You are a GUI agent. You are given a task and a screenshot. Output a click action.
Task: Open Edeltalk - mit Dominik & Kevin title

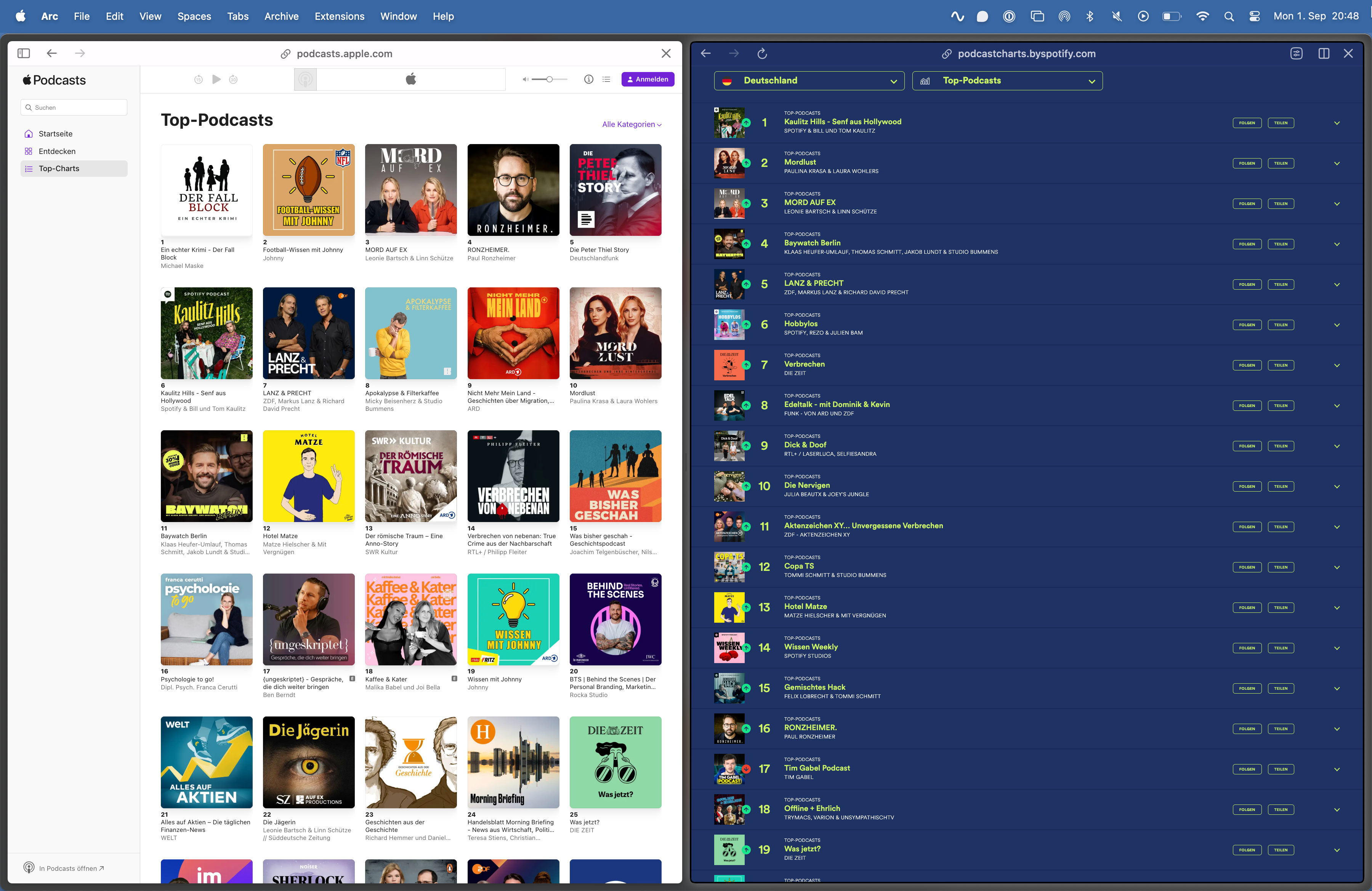pyautogui.click(x=837, y=405)
